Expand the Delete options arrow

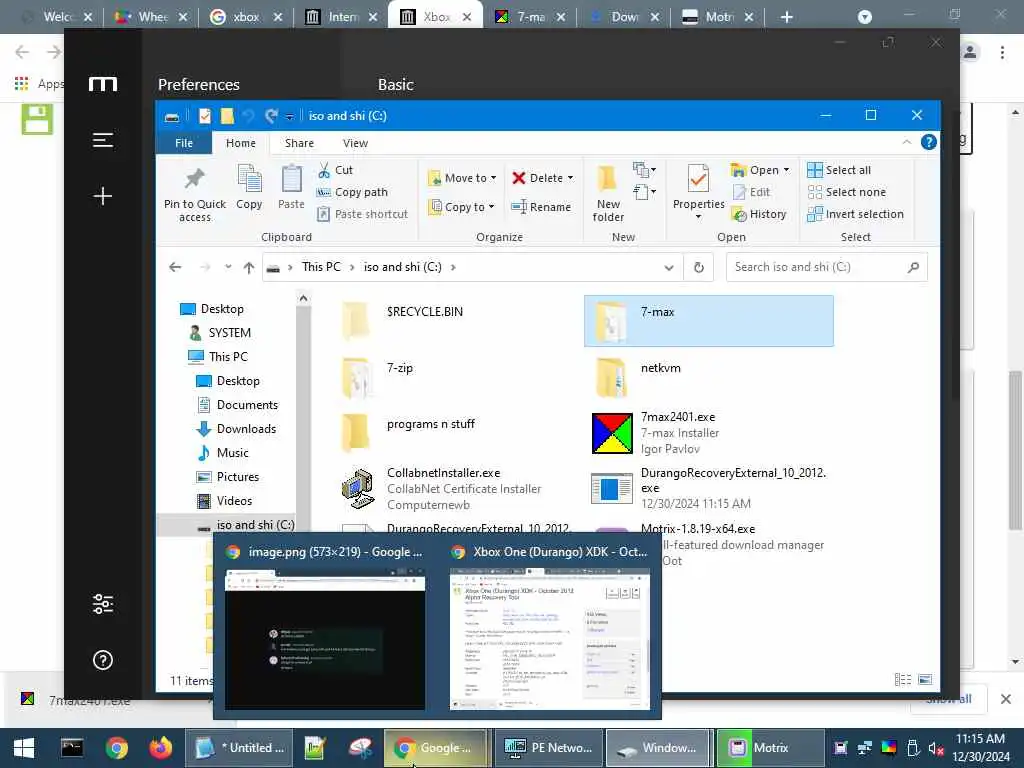click(571, 178)
